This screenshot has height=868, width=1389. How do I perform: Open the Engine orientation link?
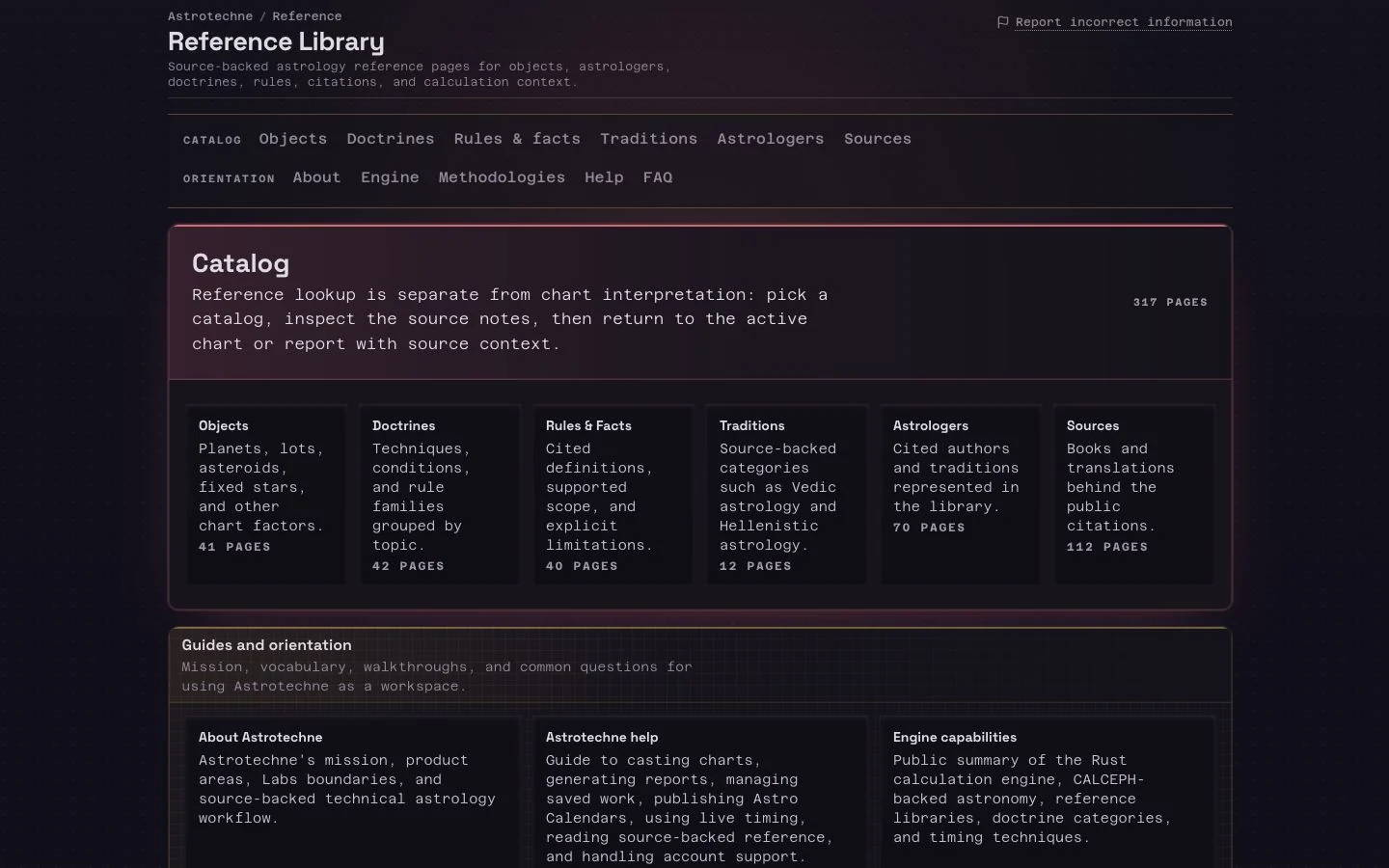[x=390, y=177]
